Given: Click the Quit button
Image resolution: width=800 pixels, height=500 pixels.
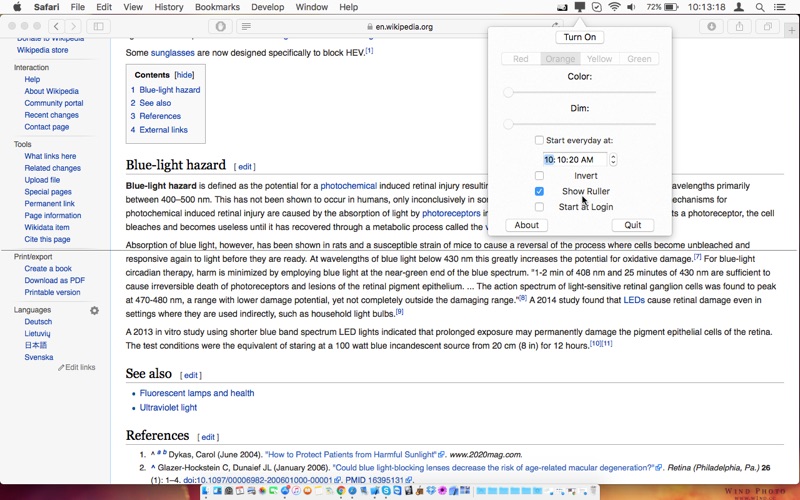Looking at the screenshot, I should click(633, 225).
